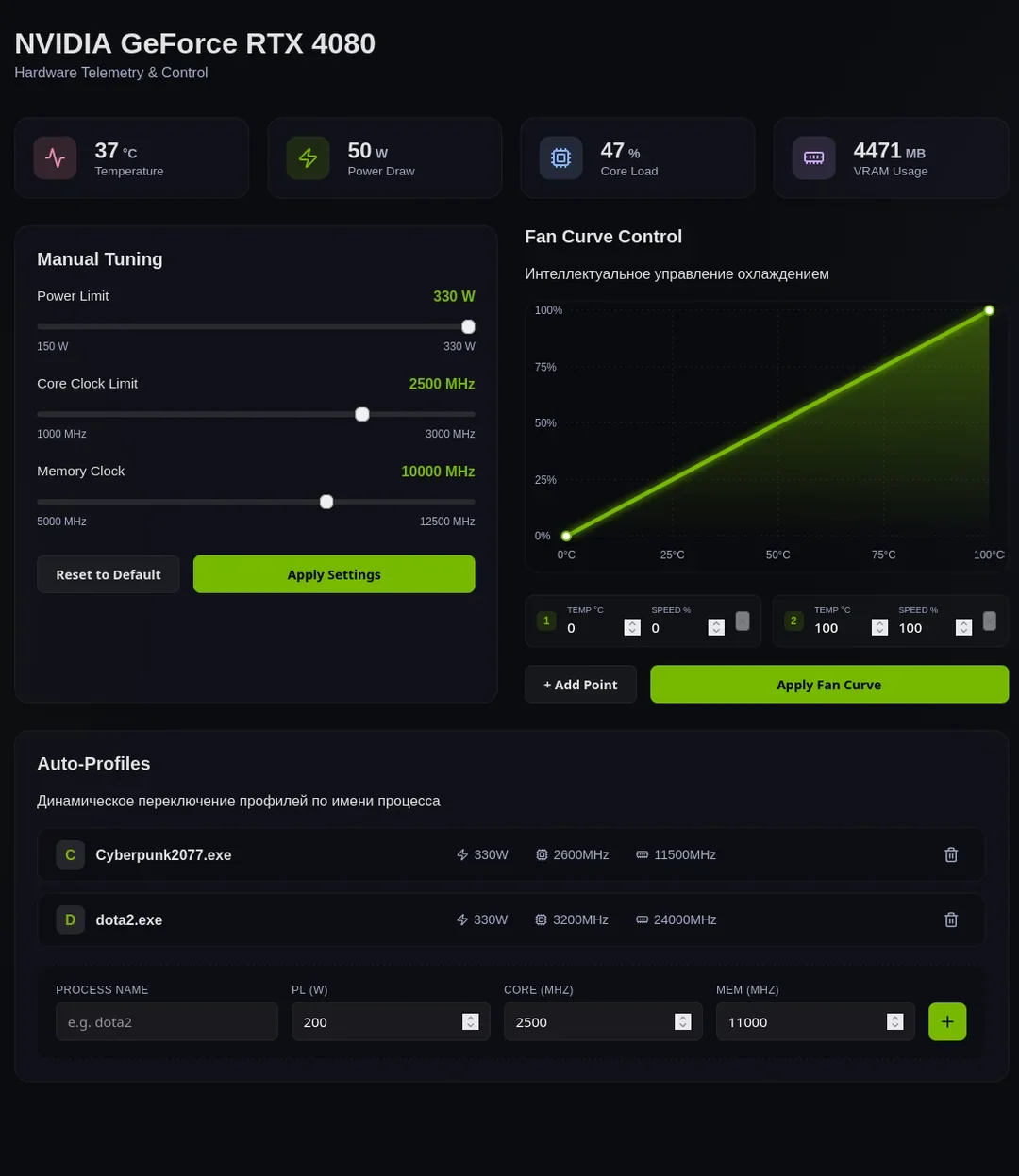
Task: Click the MEM (MHZ) field showing 11000
Action: coord(815,1021)
